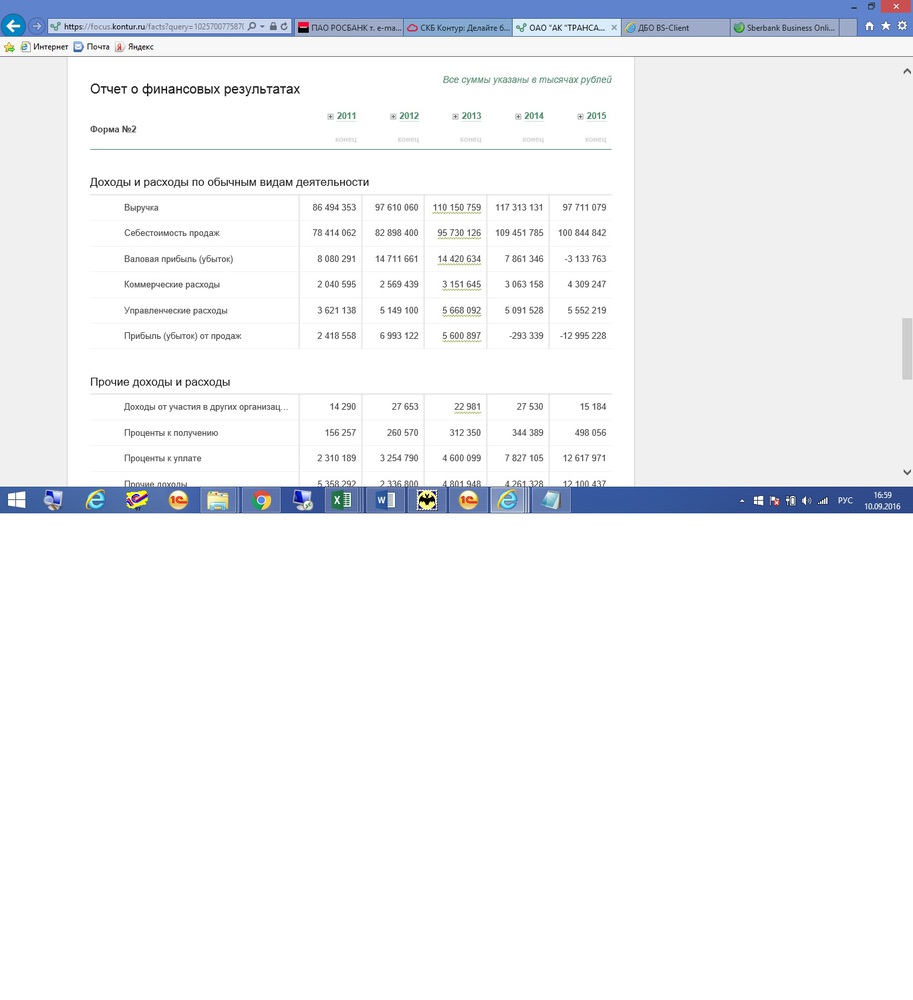Click 2013 cost value 95 730 126
Image resolution: width=913 pixels, height=1000 pixels.
pos(459,233)
